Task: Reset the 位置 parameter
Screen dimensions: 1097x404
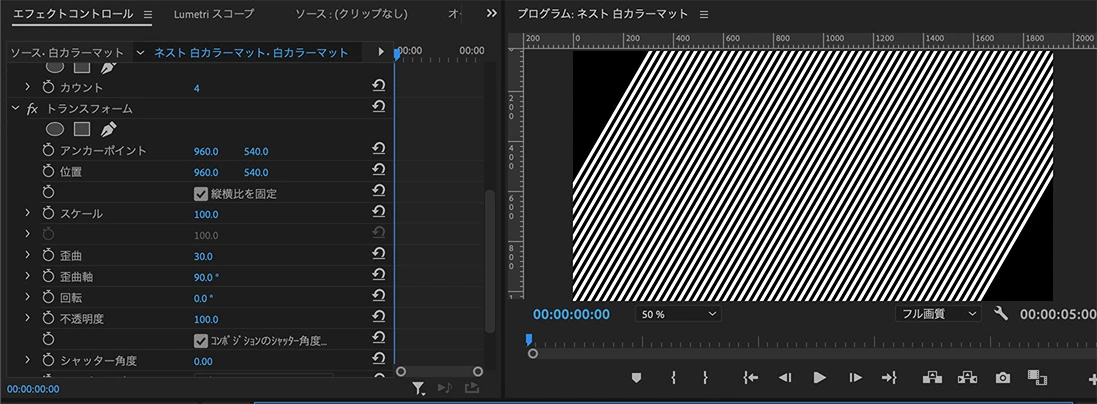Action: 378,170
